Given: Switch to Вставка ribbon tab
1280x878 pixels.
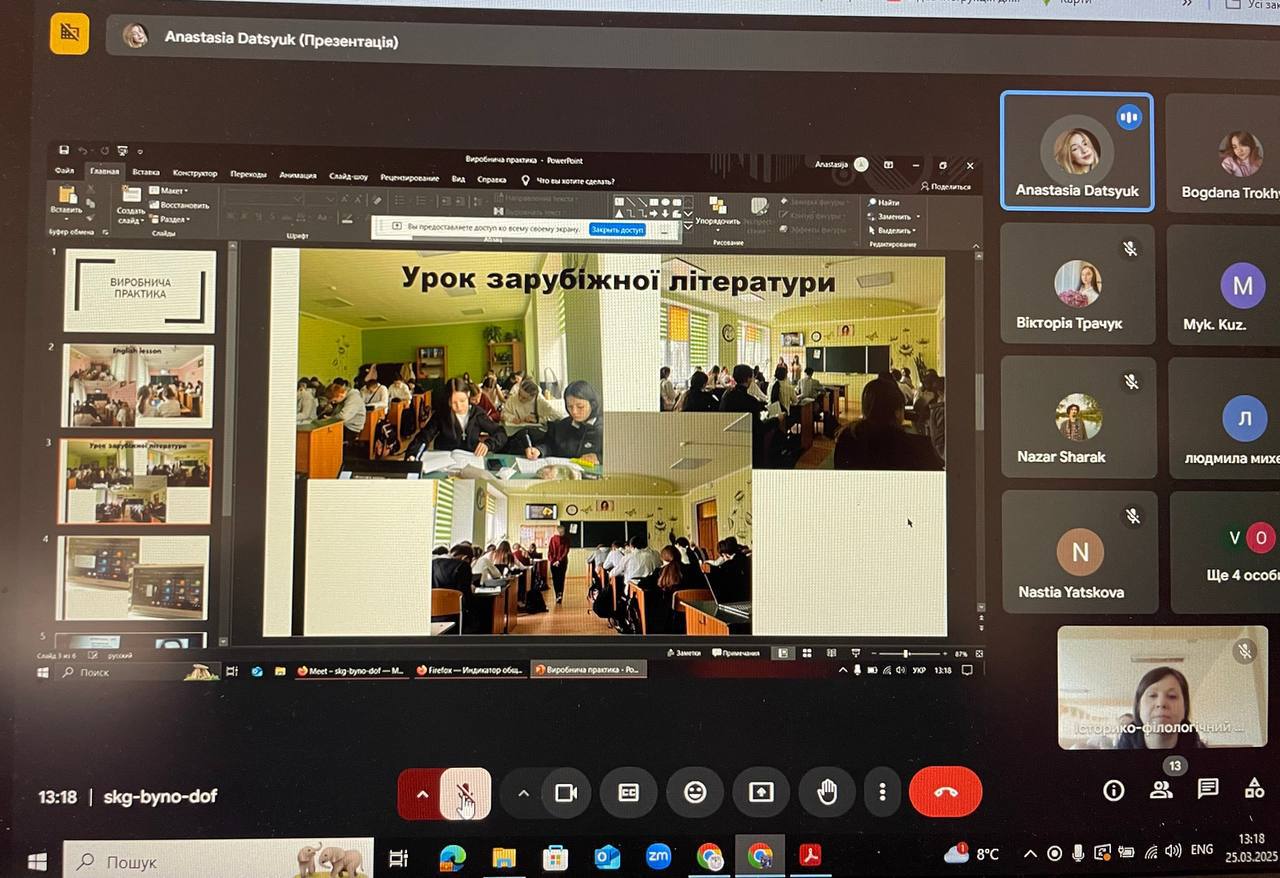Looking at the screenshot, I should (146, 172).
